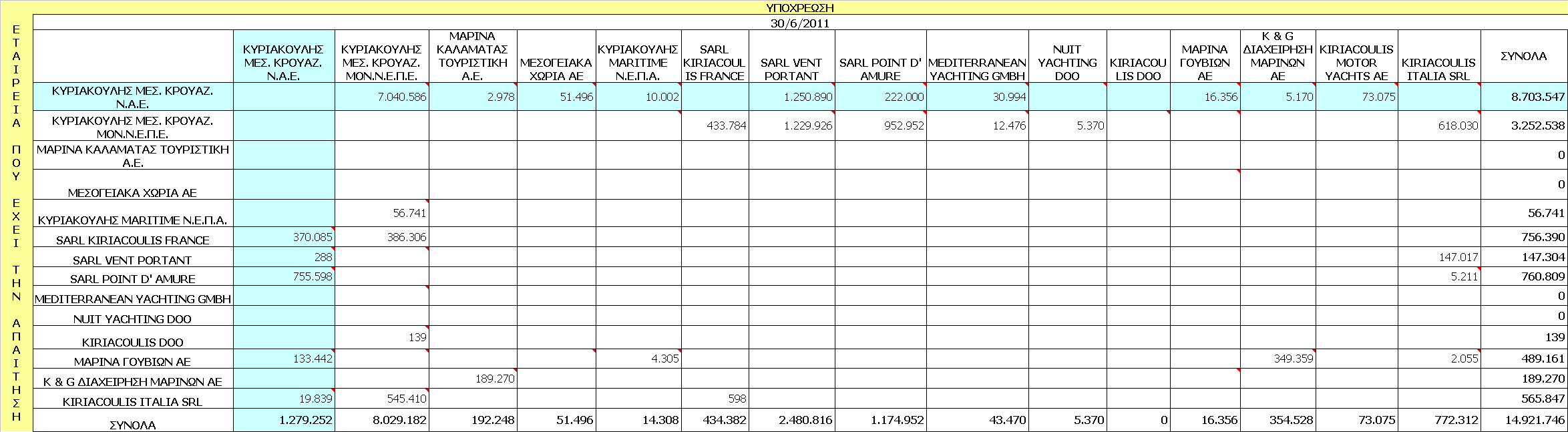Select the row total 760.809

coord(1524,276)
